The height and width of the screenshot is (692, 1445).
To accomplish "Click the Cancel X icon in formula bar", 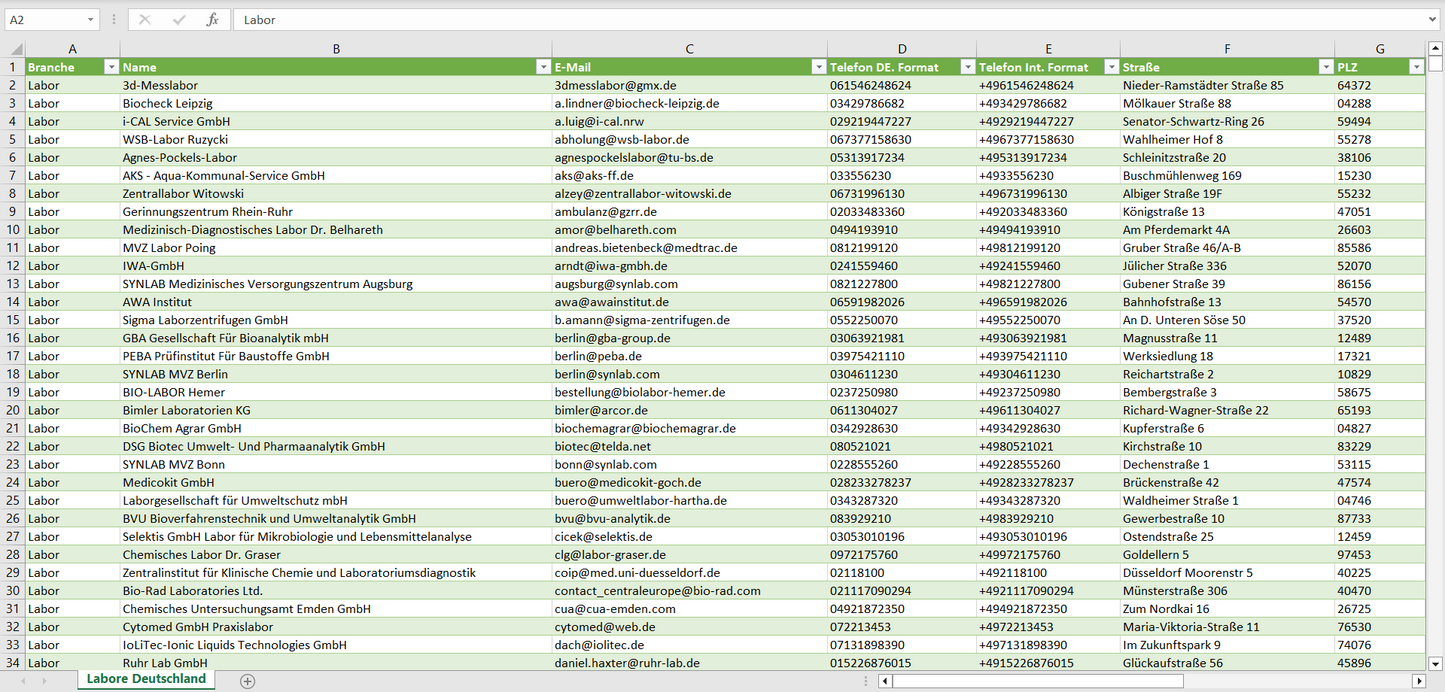I will click(x=145, y=20).
